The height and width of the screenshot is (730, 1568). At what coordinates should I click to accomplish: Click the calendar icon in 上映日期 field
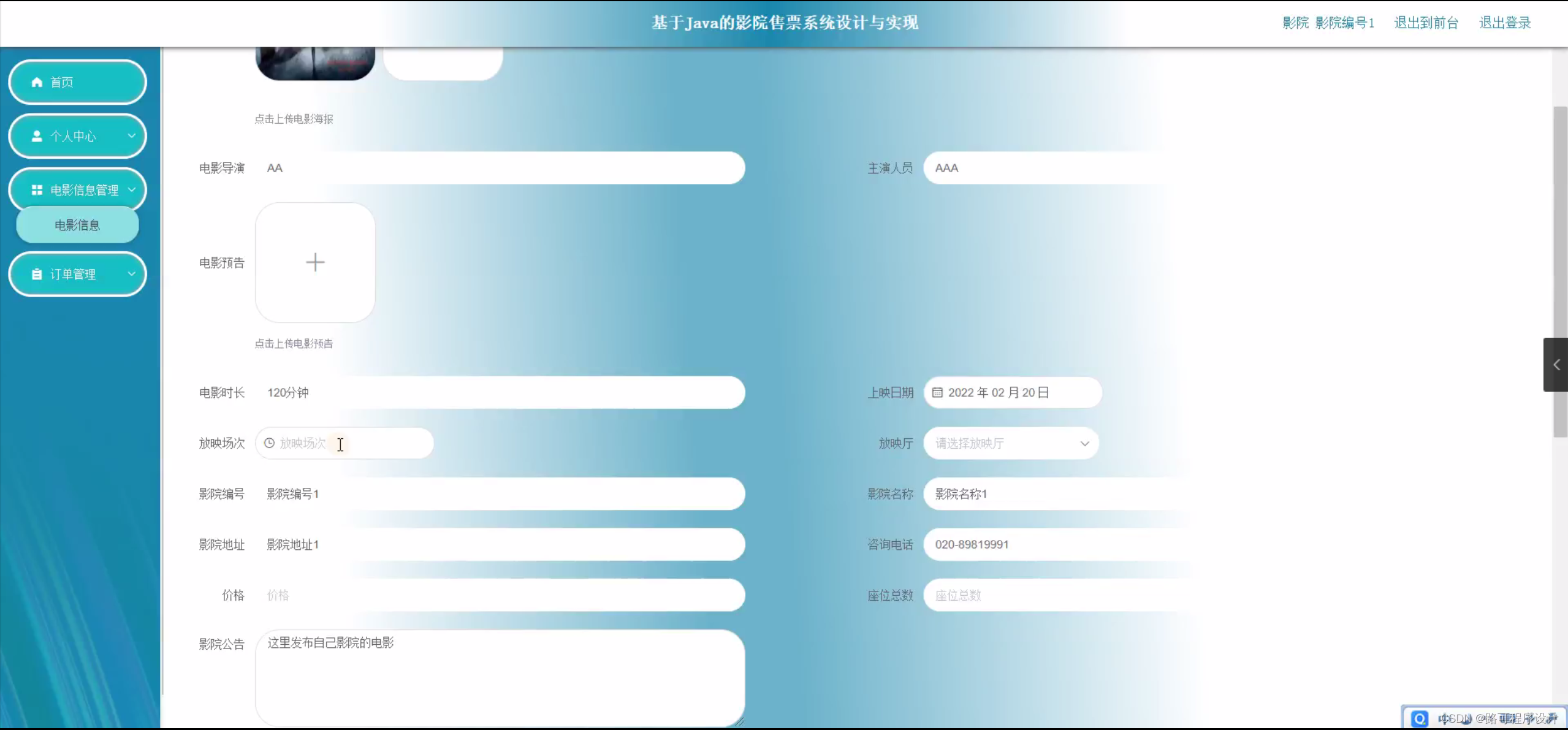(937, 392)
